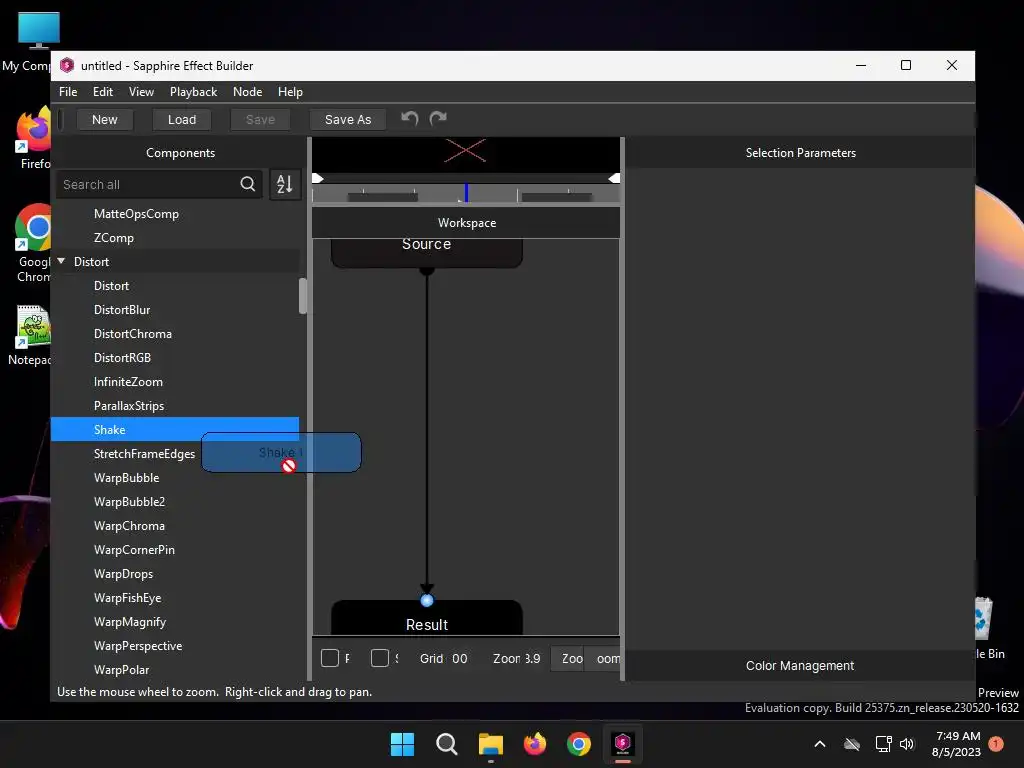Click the undo arrow icon
This screenshot has height=768, width=1024.
409,118
